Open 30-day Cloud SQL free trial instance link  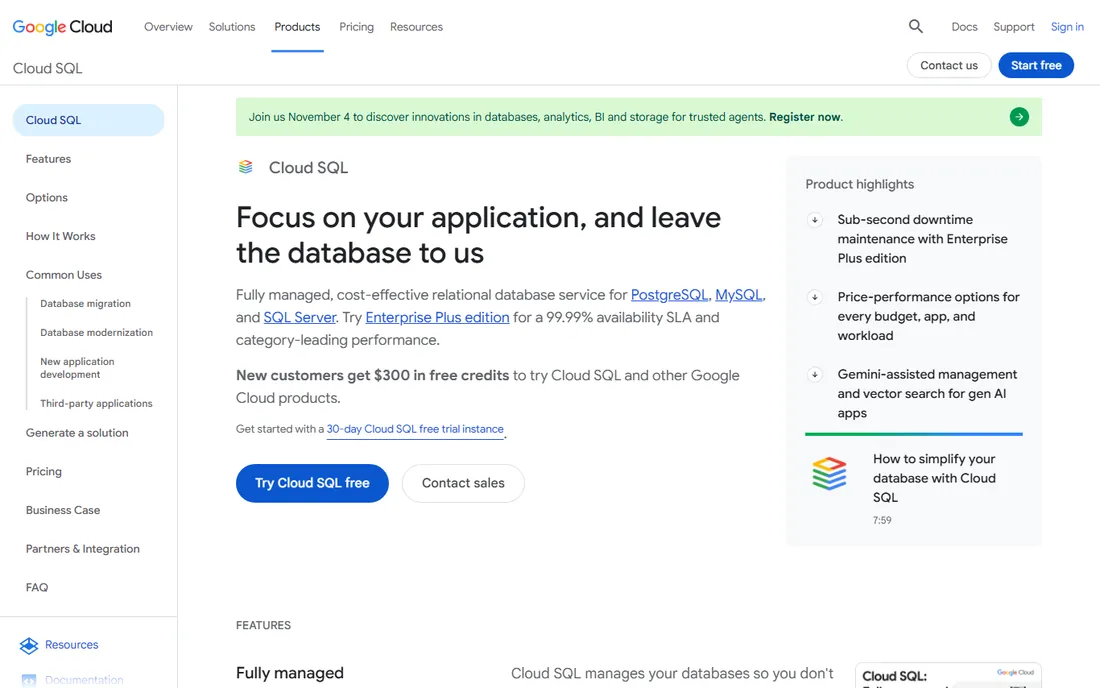(415, 429)
